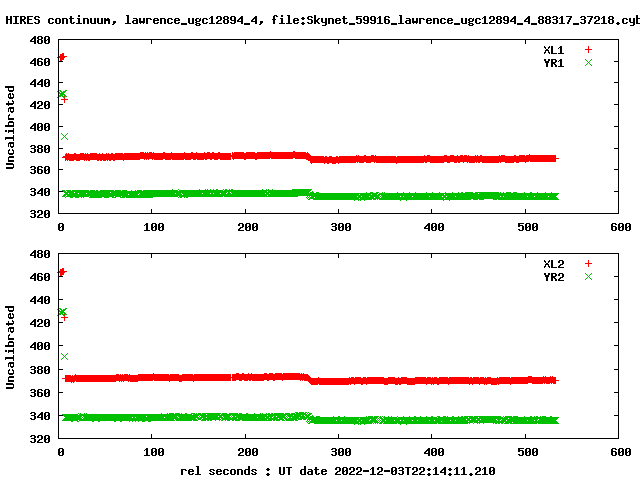Click the 300 x-axis tick label of top plot
This screenshot has width=640, height=480.
click(341, 227)
